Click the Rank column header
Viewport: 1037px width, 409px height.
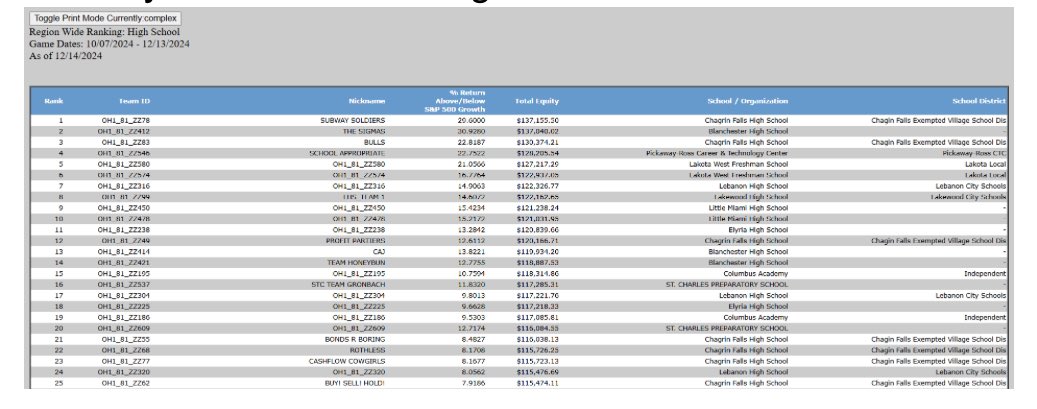54,101
